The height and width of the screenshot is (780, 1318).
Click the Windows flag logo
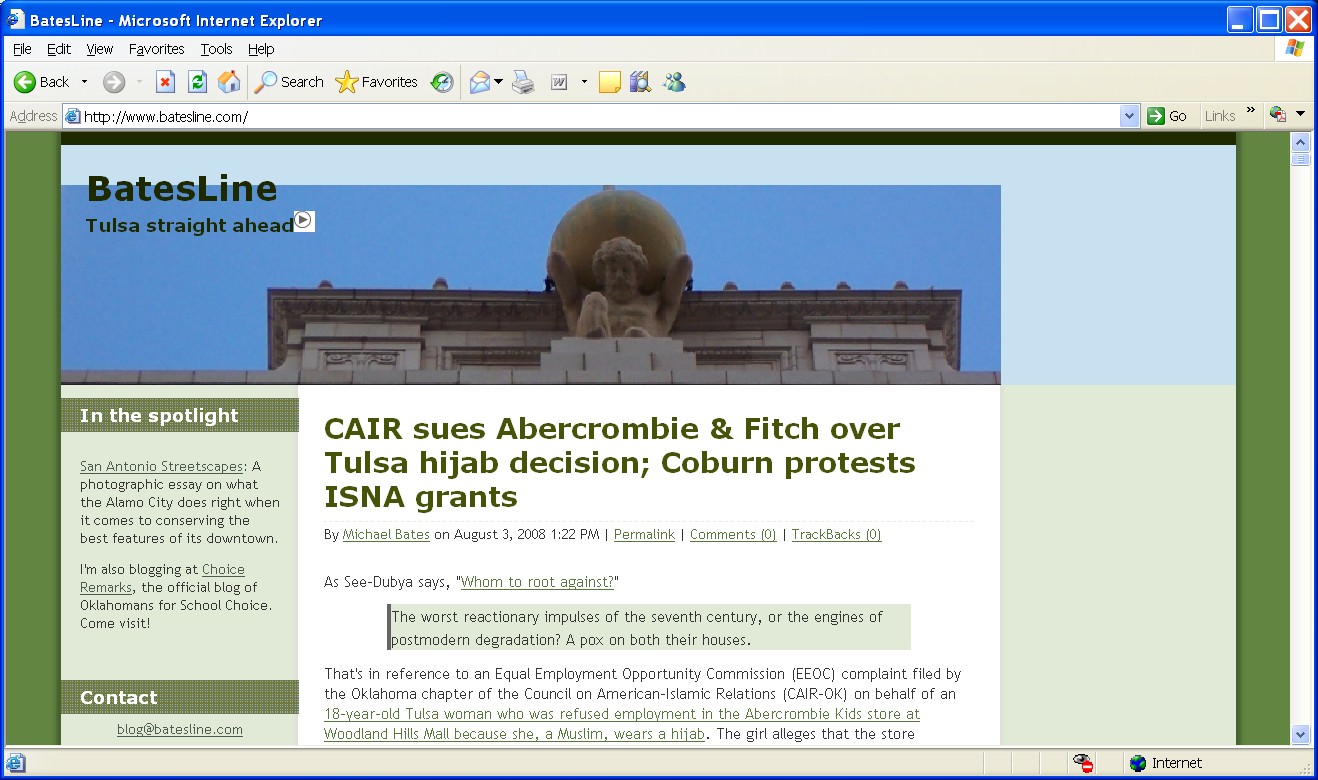1295,48
